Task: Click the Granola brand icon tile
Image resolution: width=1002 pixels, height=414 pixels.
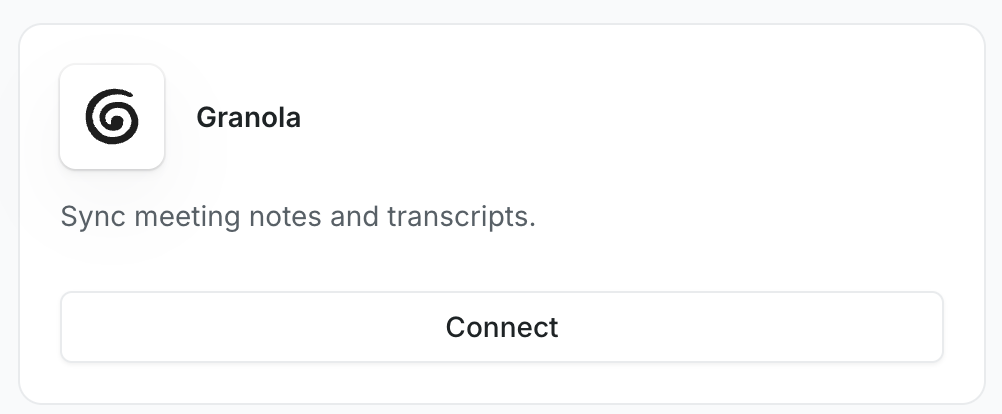Action: coord(112,117)
